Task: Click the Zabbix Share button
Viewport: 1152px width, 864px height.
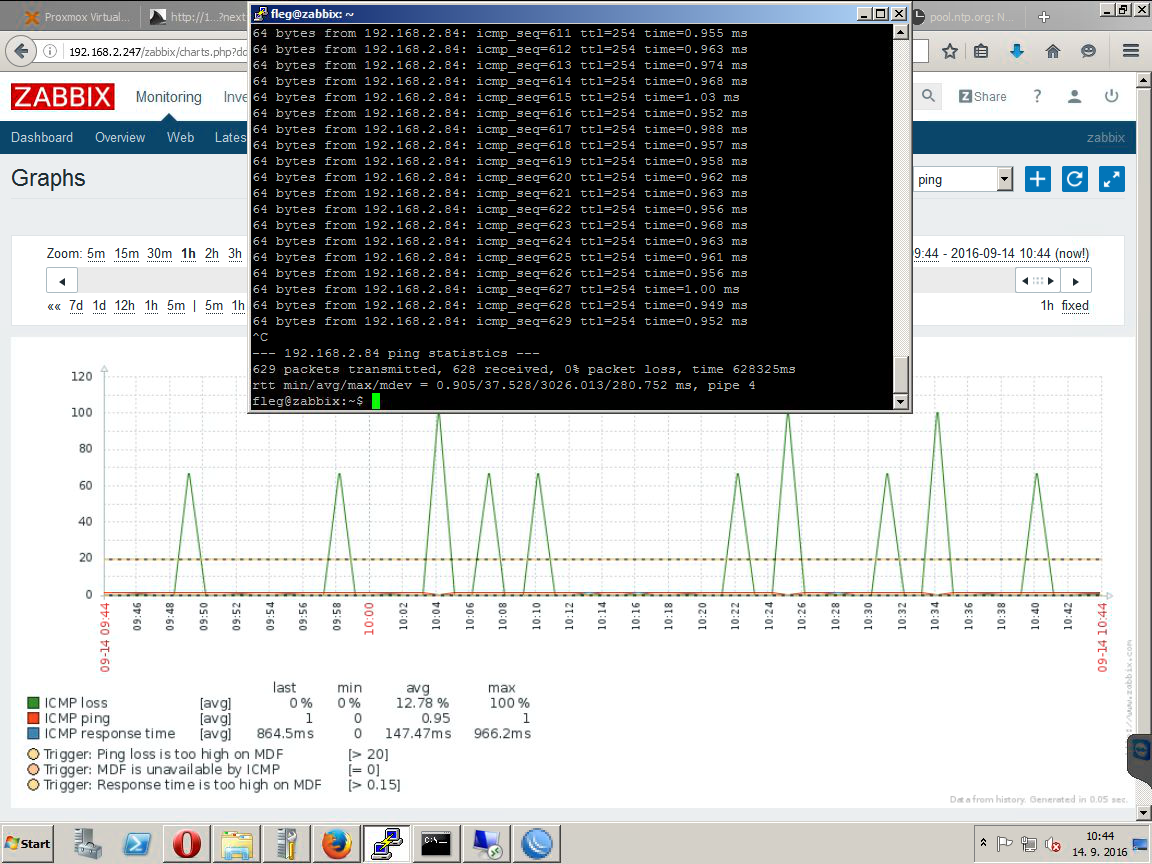Action: click(982, 96)
